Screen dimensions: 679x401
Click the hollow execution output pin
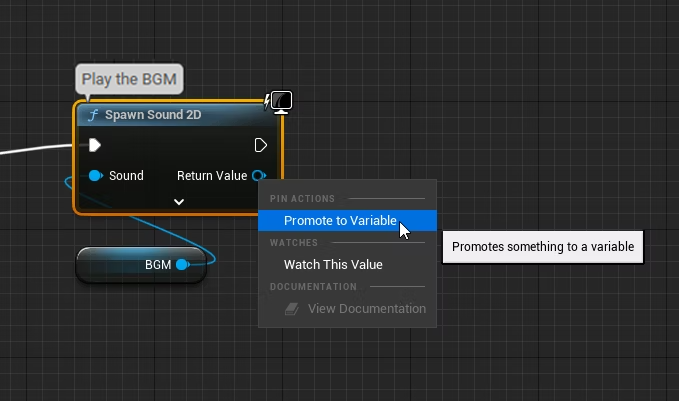[x=261, y=145]
